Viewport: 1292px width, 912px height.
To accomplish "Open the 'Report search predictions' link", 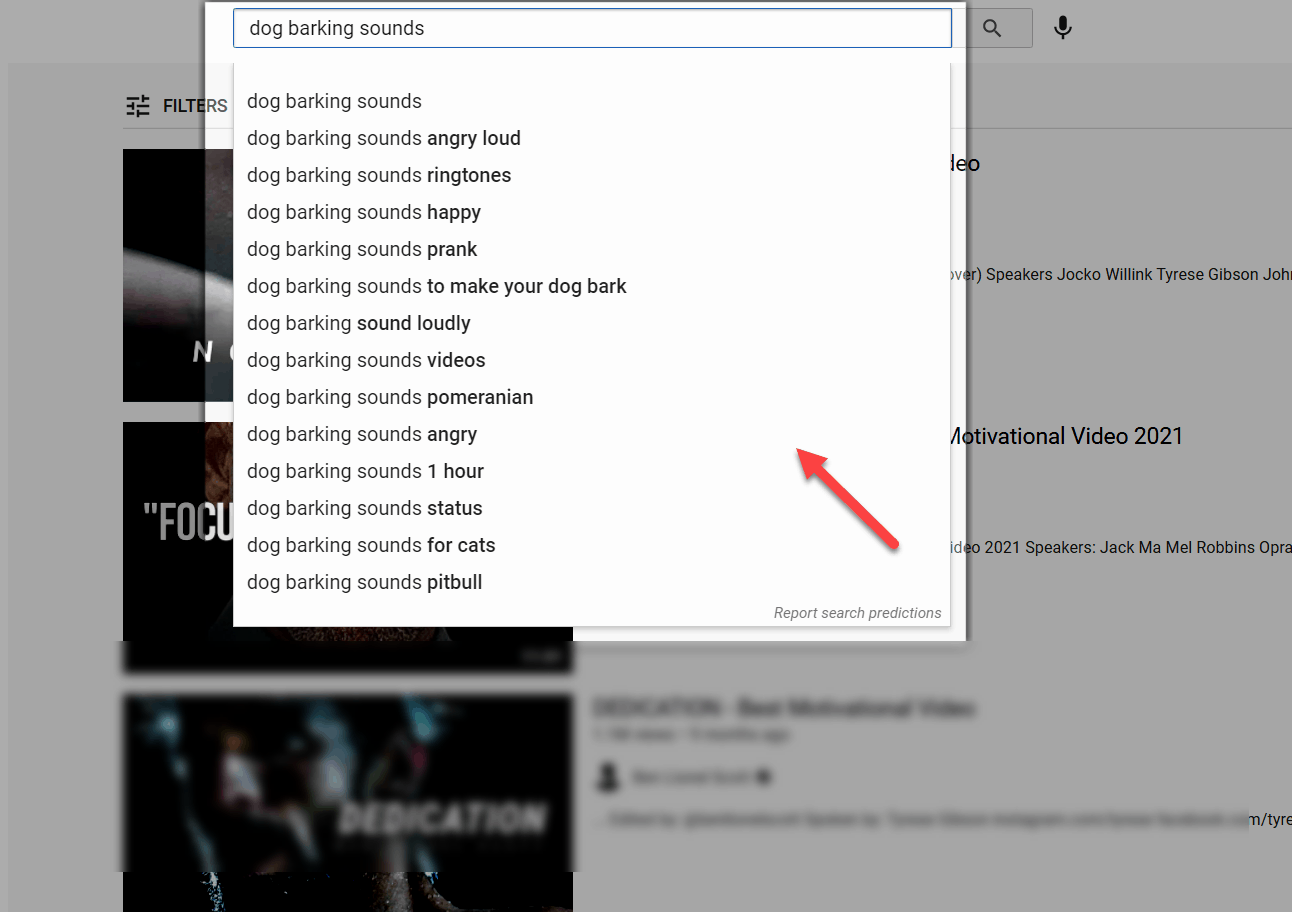I will (857, 613).
